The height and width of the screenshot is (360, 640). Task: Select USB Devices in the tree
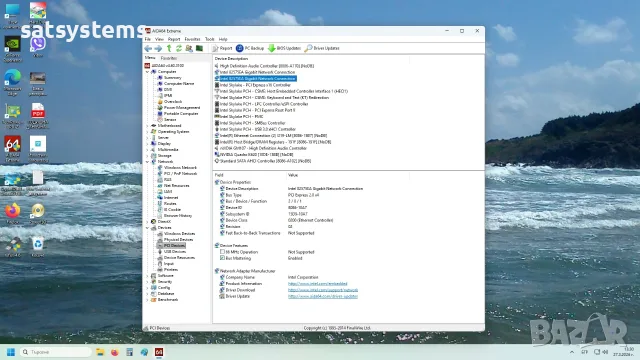[175, 251]
